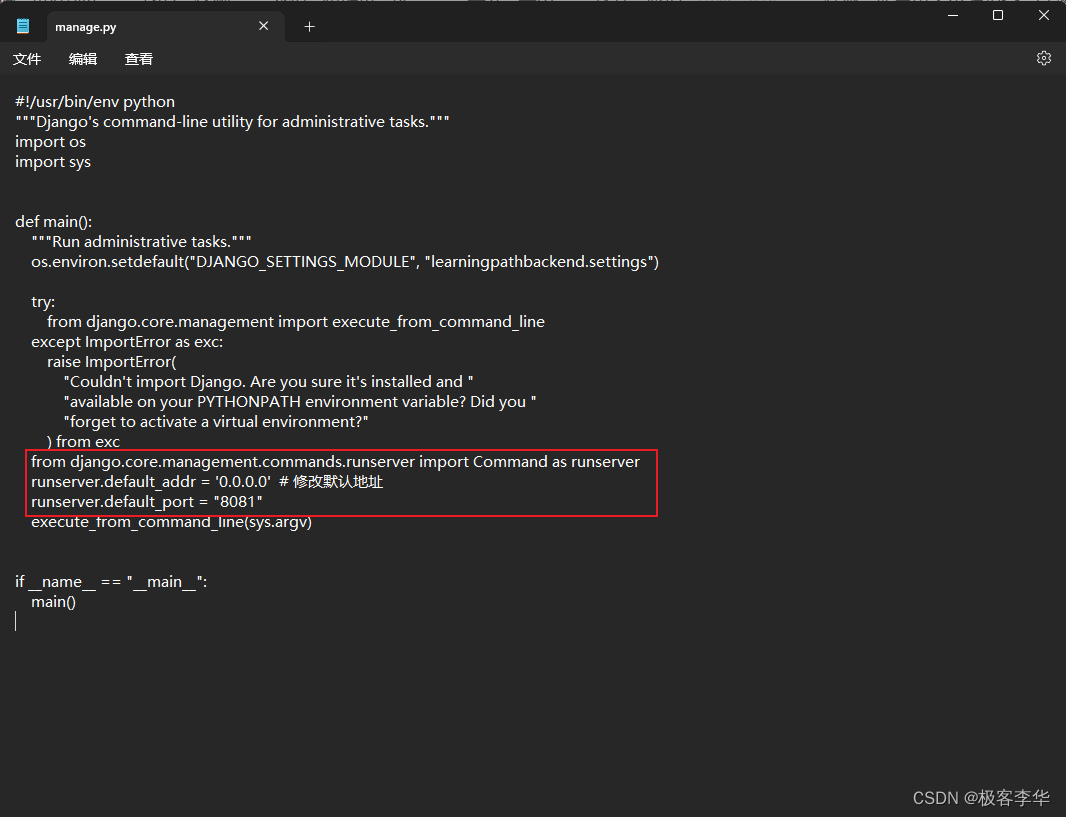This screenshot has width=1066, height=817.
Task: Maximize the Notepad window
Action: (998, 15)
